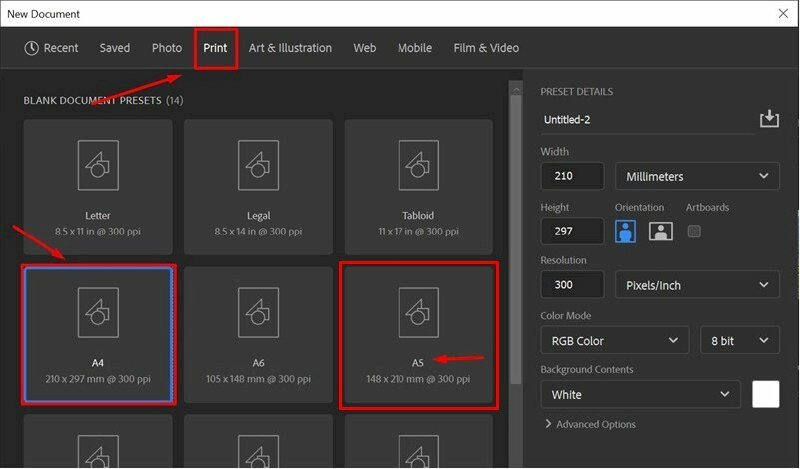Click the scrollbar up arrow
This screenshot has height=469, width=800.
tap(516, 90)
